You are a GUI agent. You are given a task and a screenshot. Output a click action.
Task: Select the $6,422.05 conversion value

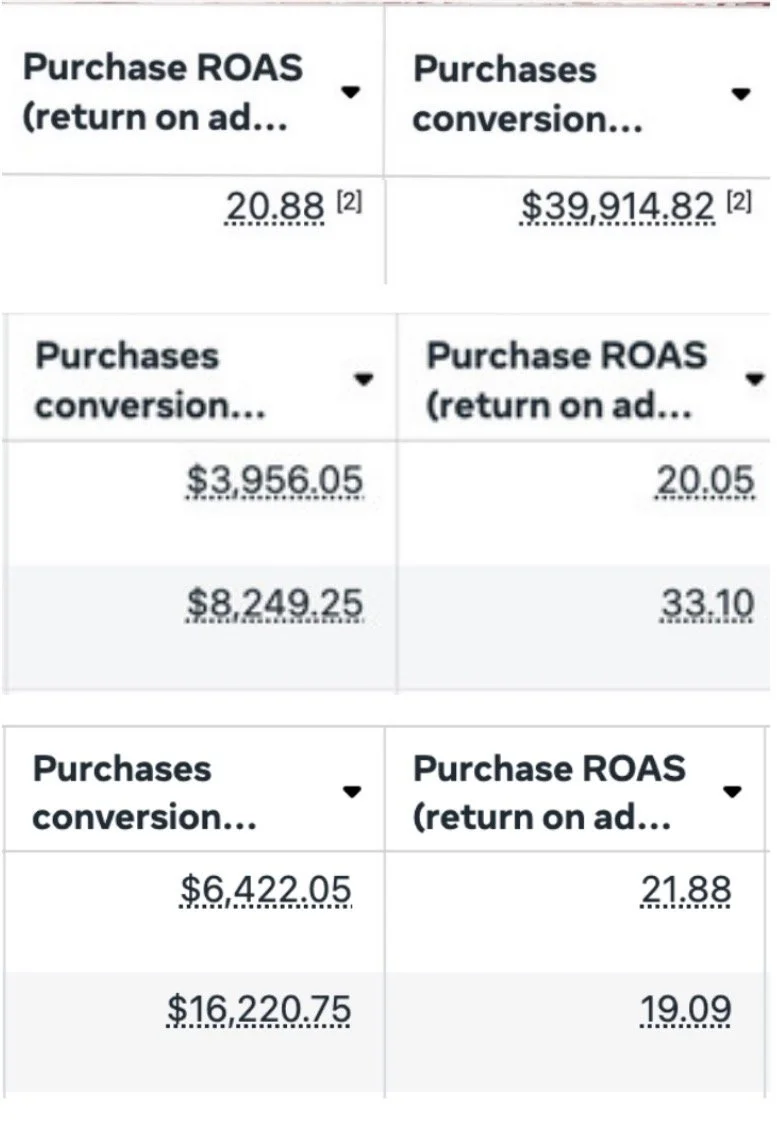tap(266, 889)
